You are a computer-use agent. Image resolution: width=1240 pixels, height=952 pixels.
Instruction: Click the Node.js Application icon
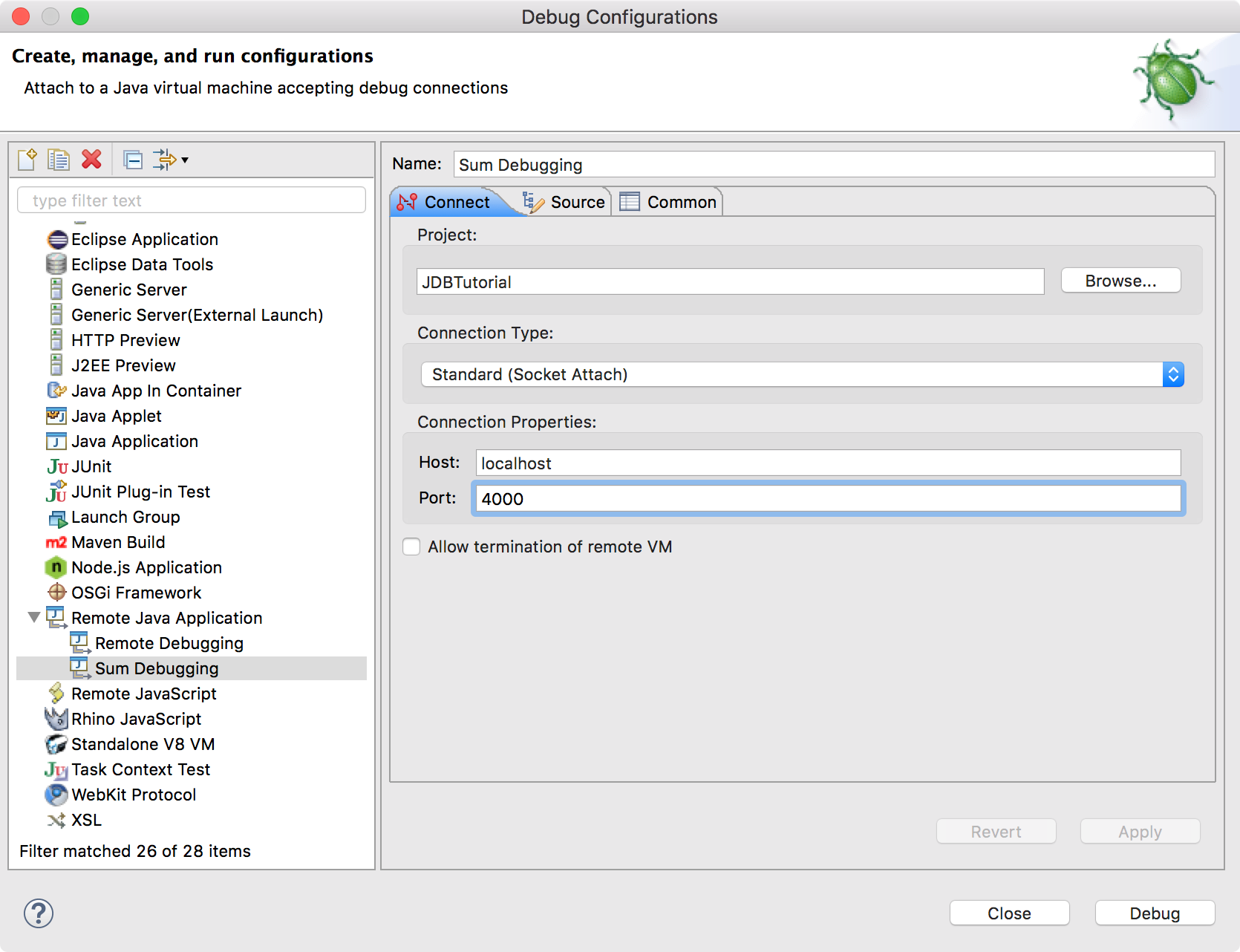click(x=56, y=567)
